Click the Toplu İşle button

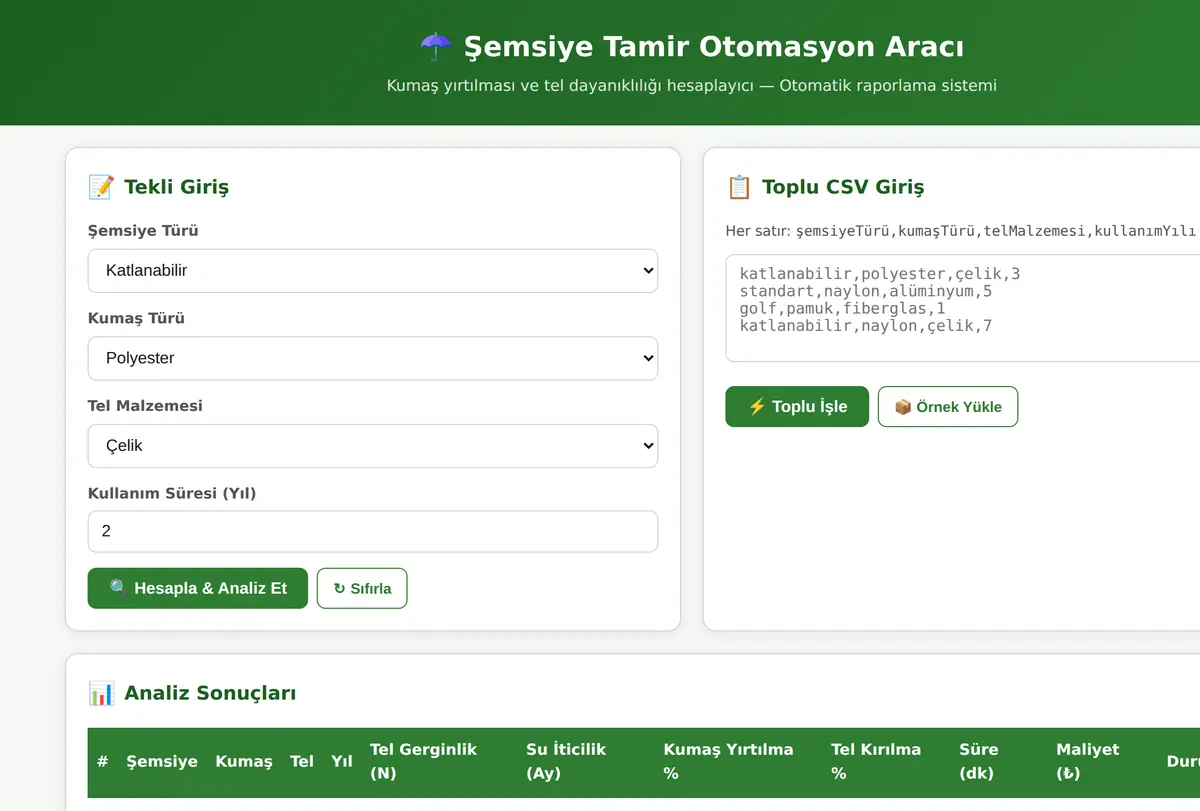(797, 406)
